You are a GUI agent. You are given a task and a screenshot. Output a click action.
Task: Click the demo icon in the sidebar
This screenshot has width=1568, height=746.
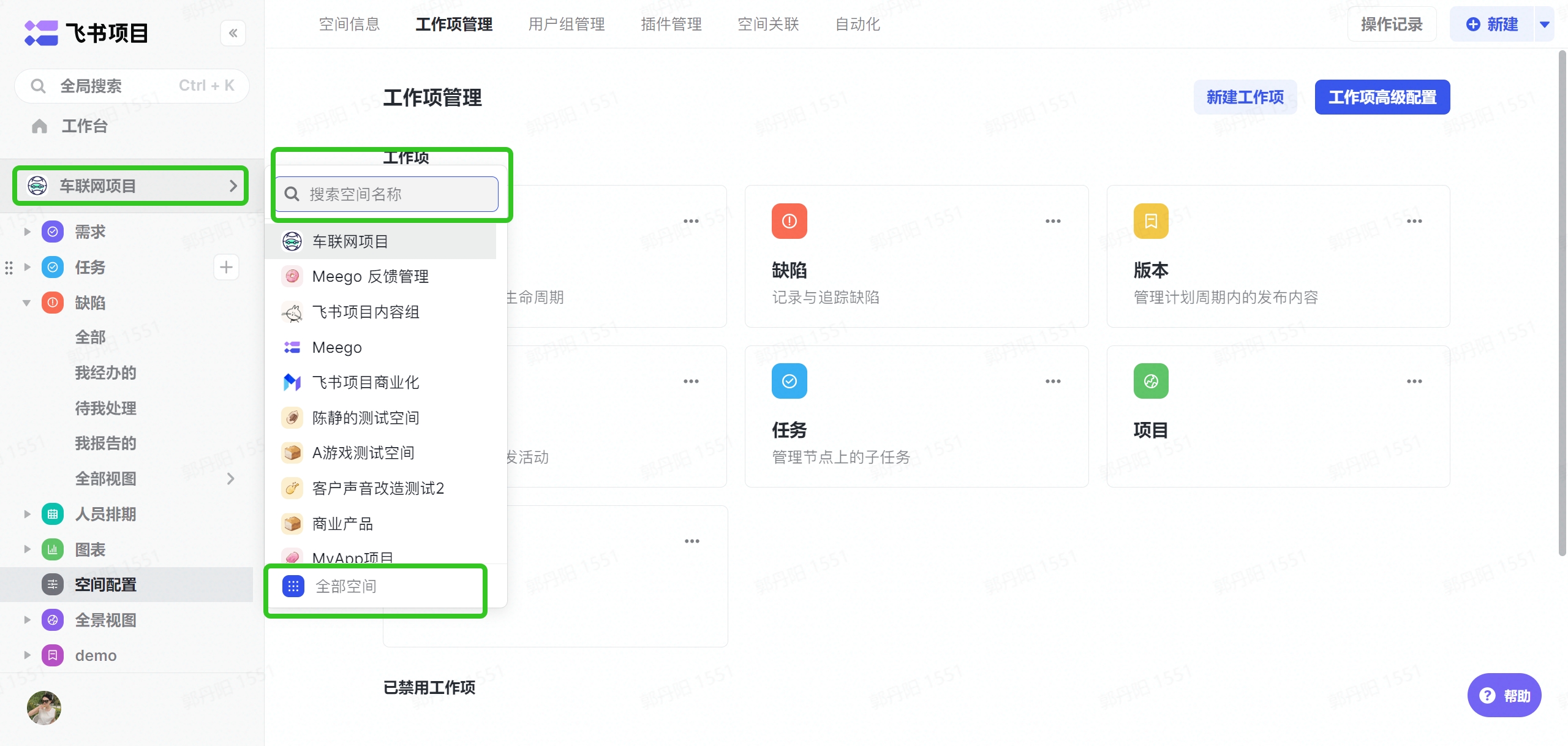pos(53,655)
